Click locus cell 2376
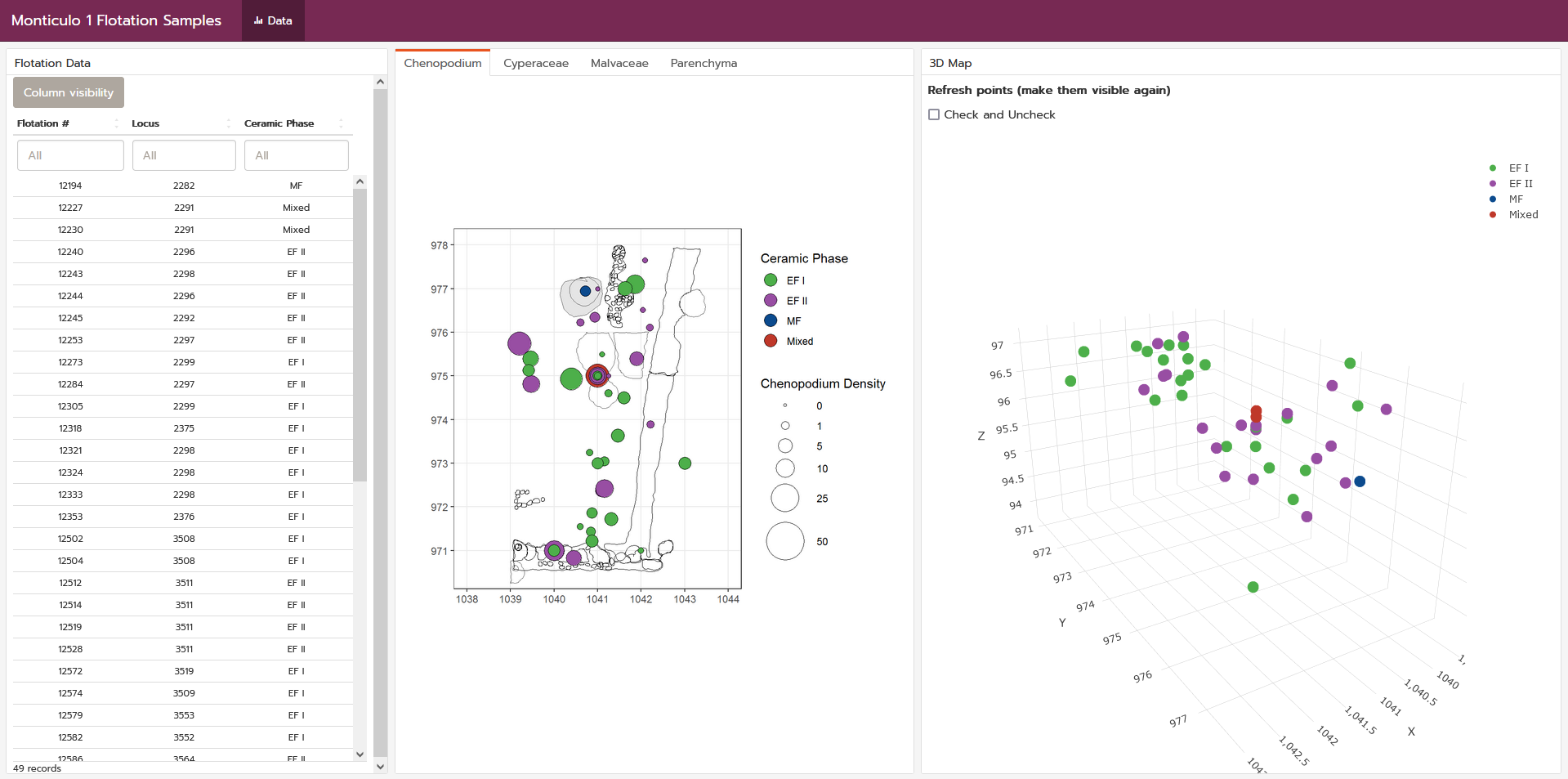 (184, 517)
